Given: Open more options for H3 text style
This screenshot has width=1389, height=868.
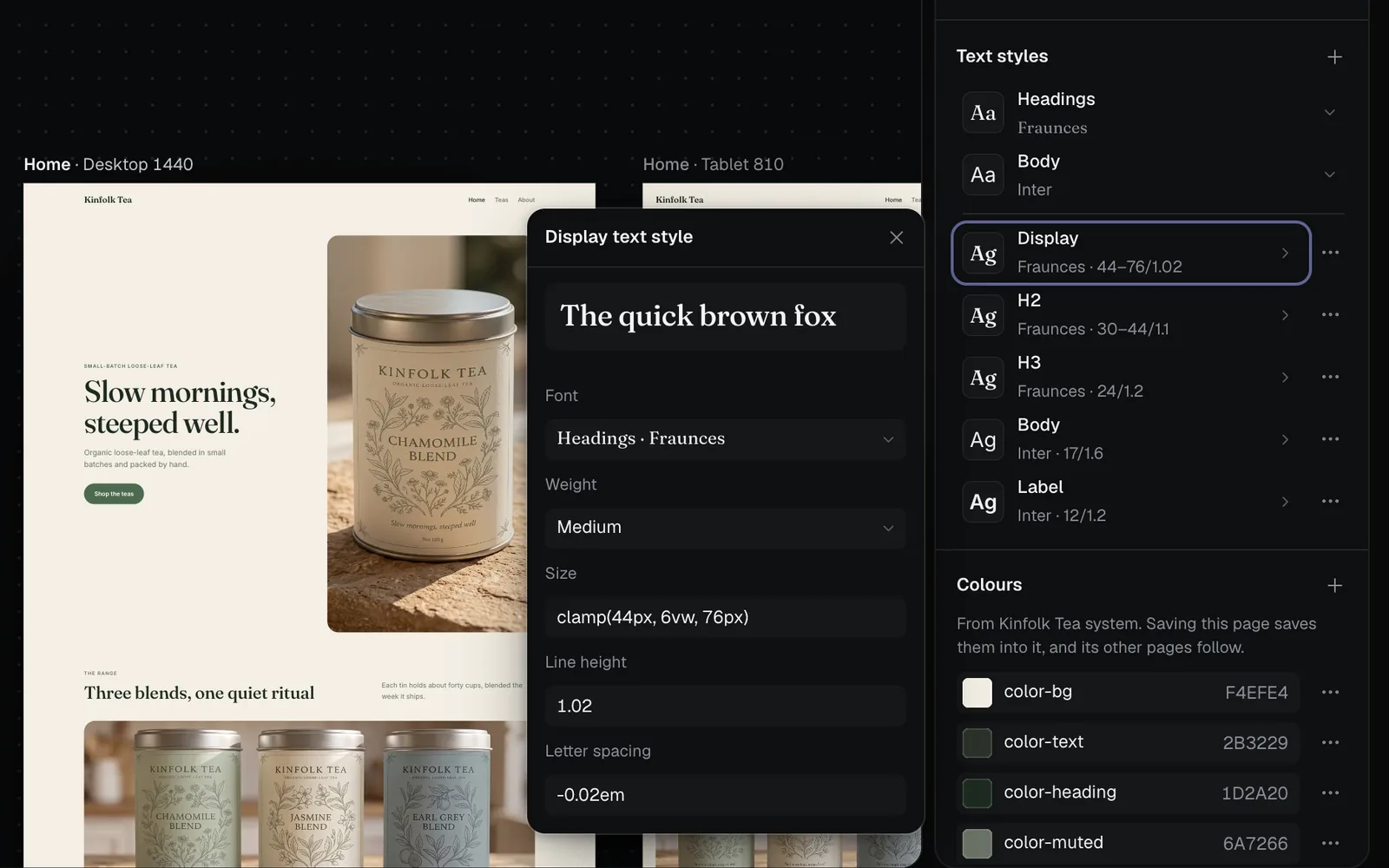Looking at the screenshot, I should click(1330, 378).
